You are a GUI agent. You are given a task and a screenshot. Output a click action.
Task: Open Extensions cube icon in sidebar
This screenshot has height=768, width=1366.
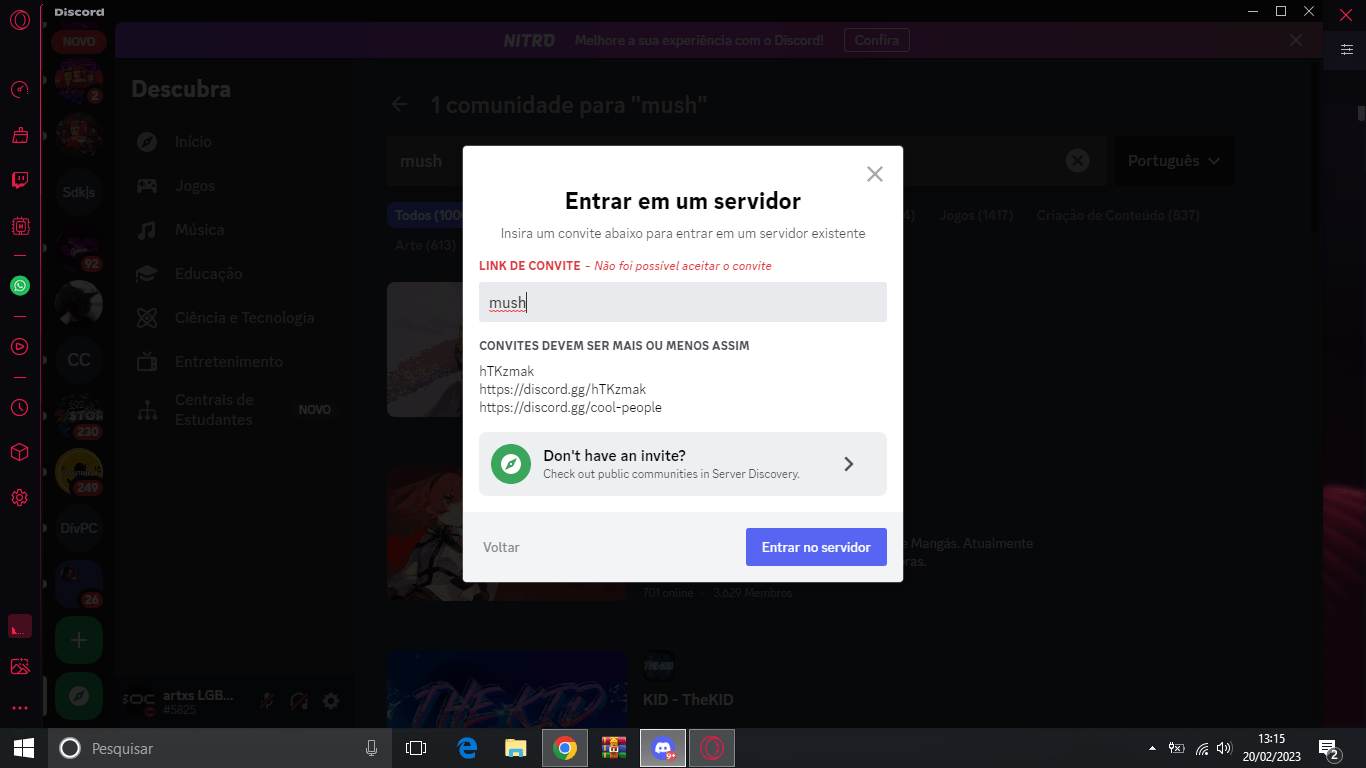(19, 453)
